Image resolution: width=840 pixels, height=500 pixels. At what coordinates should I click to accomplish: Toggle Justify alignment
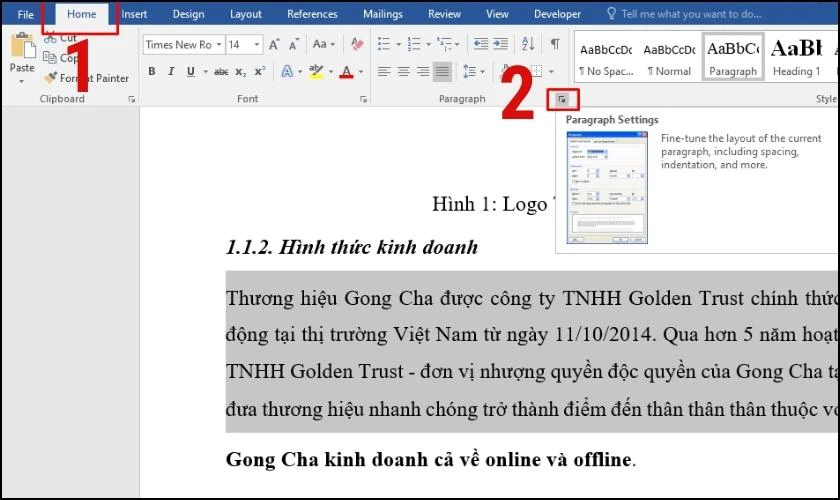pyautogui.click(x=442, y=71)
